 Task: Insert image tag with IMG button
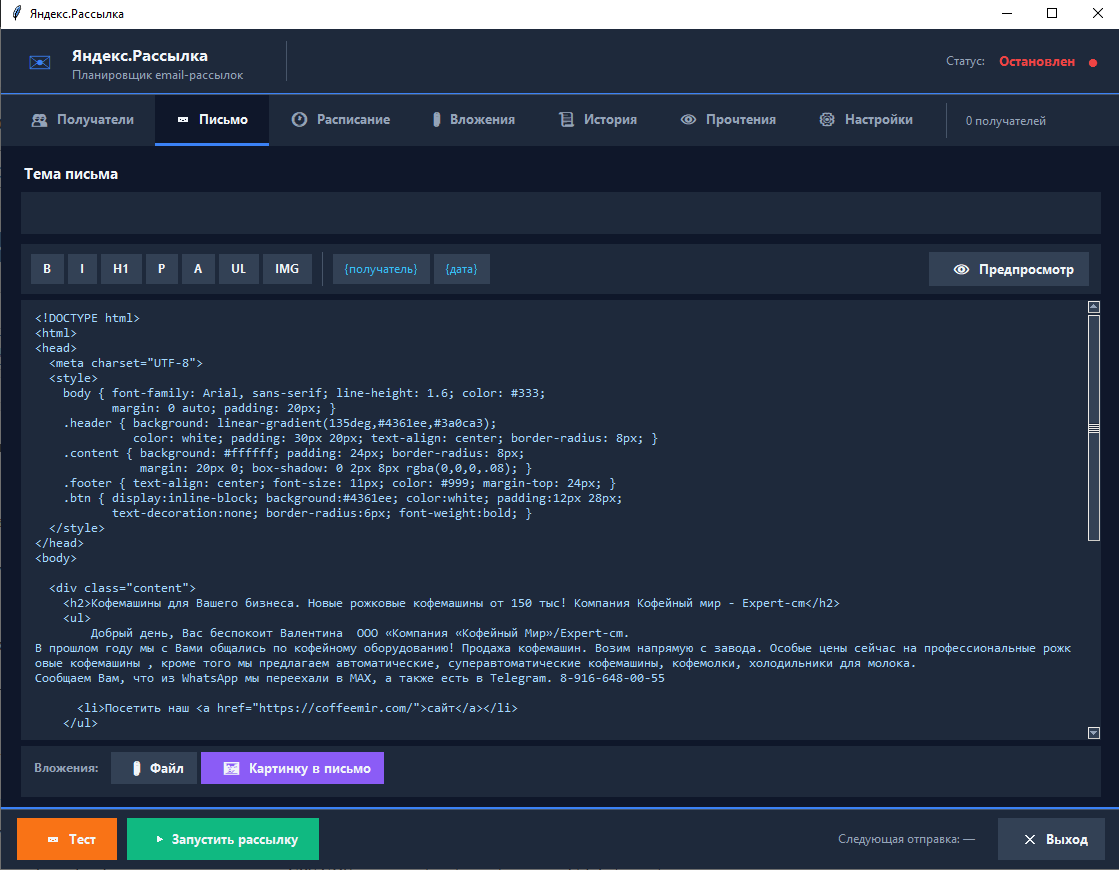coord(287,269)
